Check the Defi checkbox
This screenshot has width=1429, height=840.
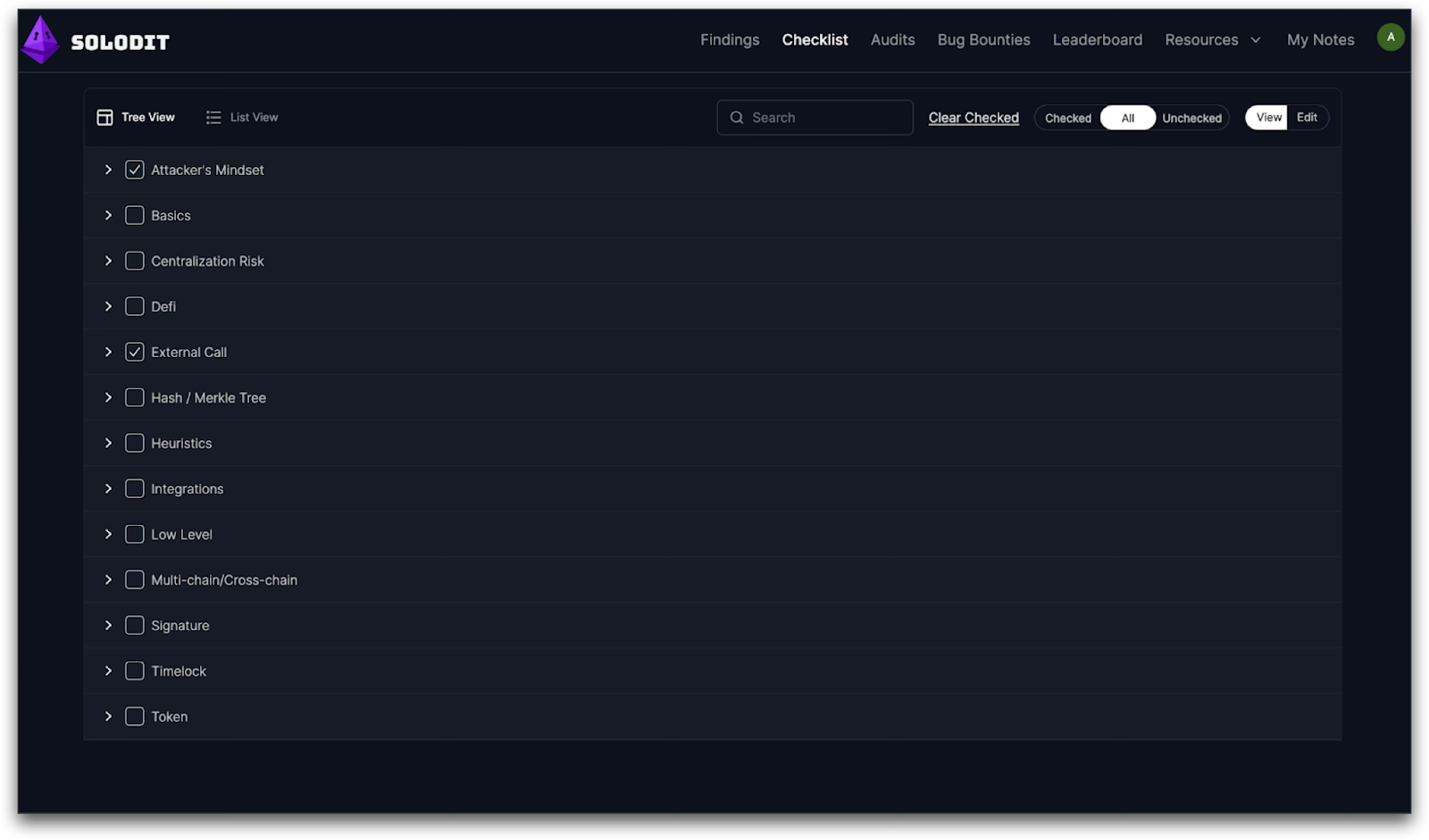coord(134,306)
